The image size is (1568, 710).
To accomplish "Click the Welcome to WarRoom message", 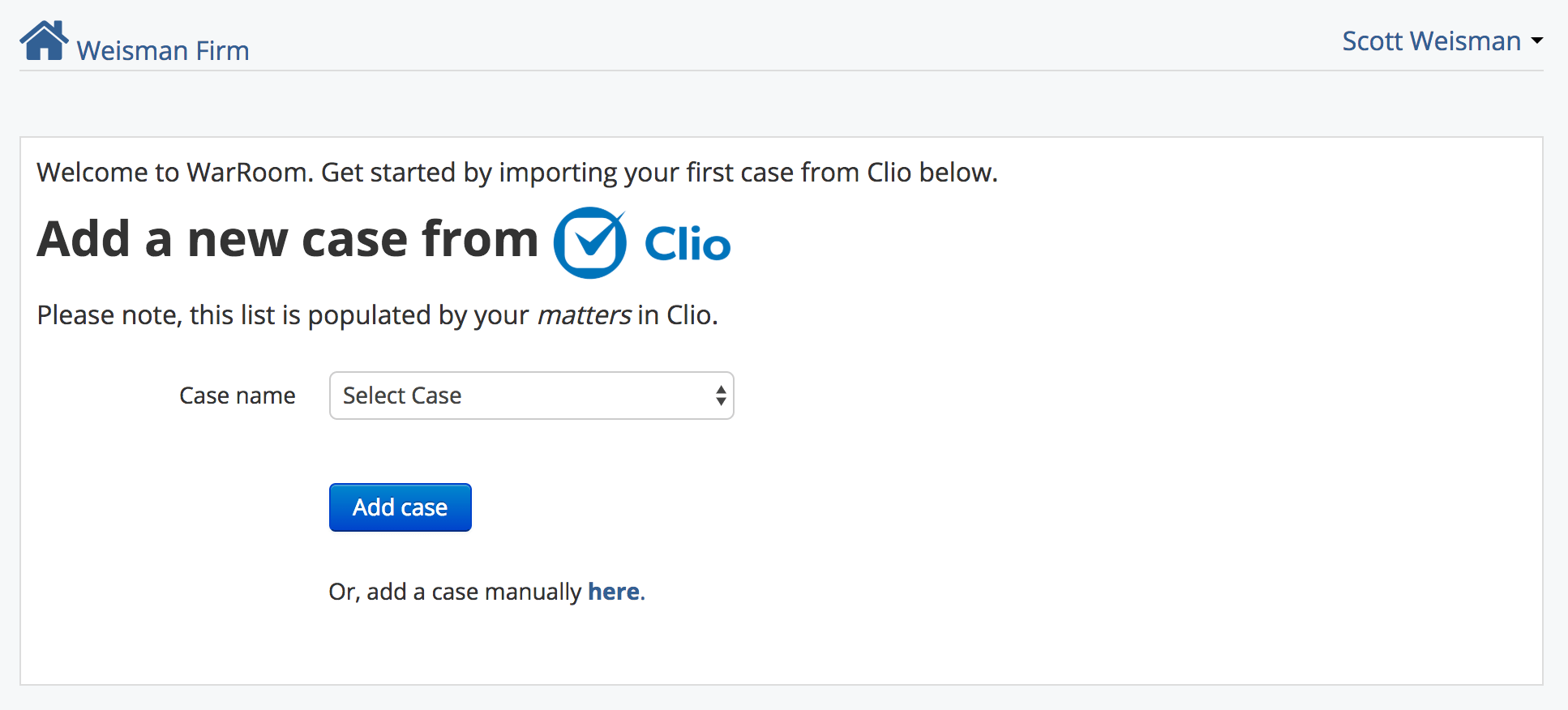I will tap(516, 173).
